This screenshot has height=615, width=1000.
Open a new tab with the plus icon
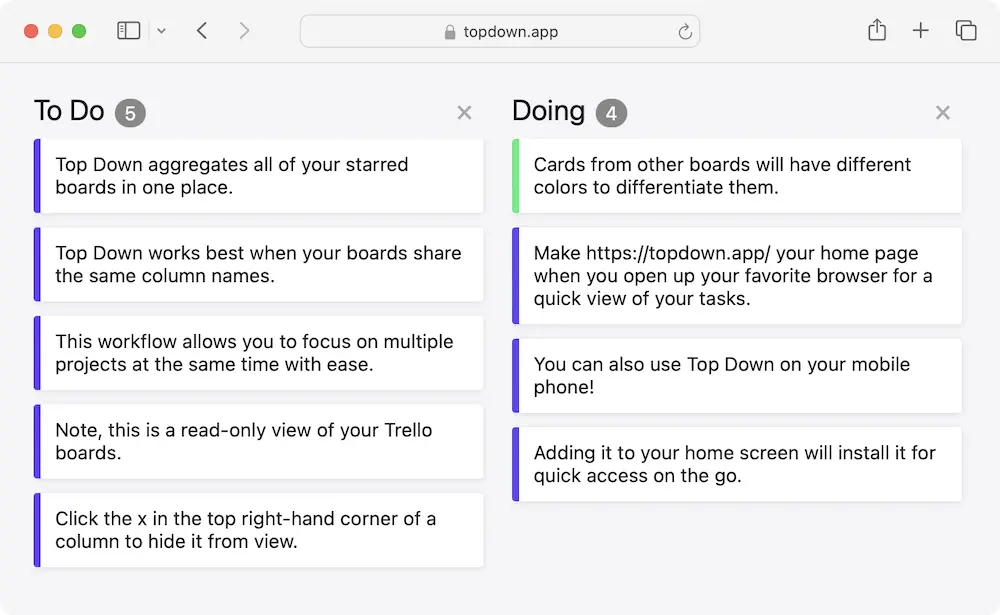(x=920, y=30)
